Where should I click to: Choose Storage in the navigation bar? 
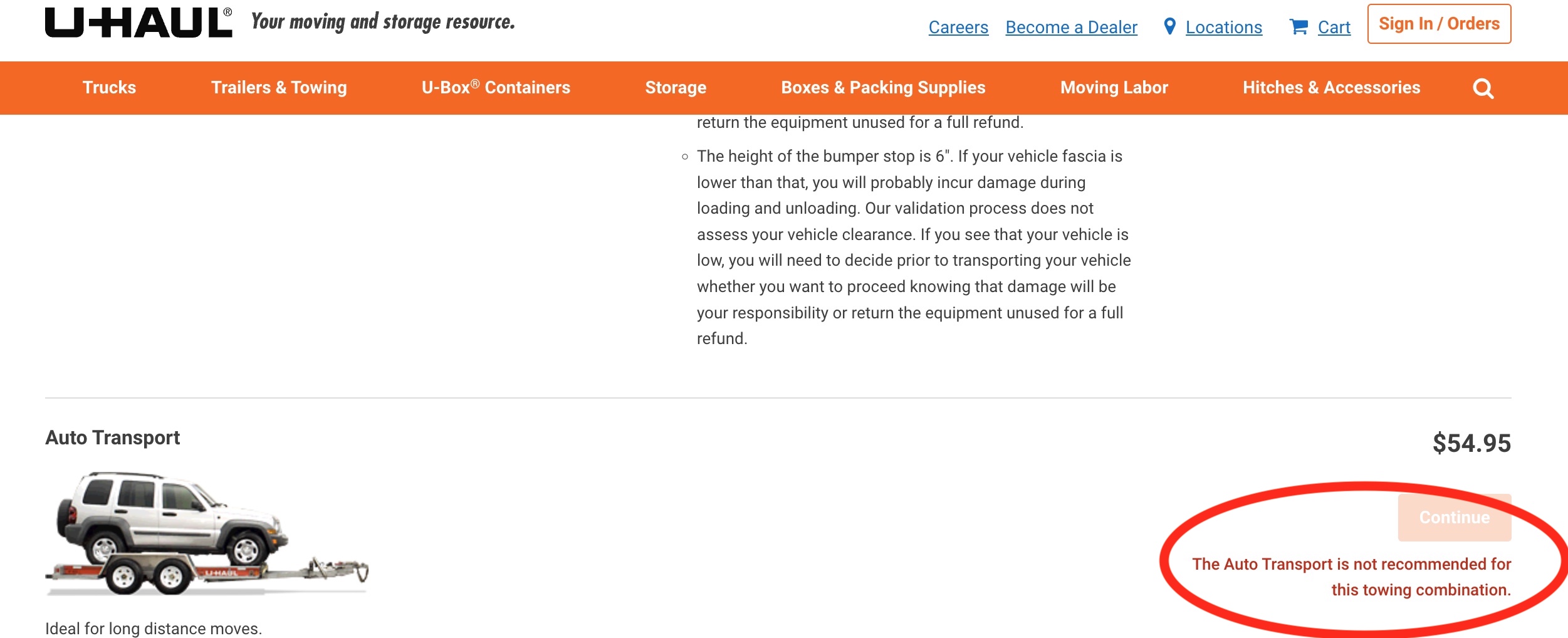(676, 88)
